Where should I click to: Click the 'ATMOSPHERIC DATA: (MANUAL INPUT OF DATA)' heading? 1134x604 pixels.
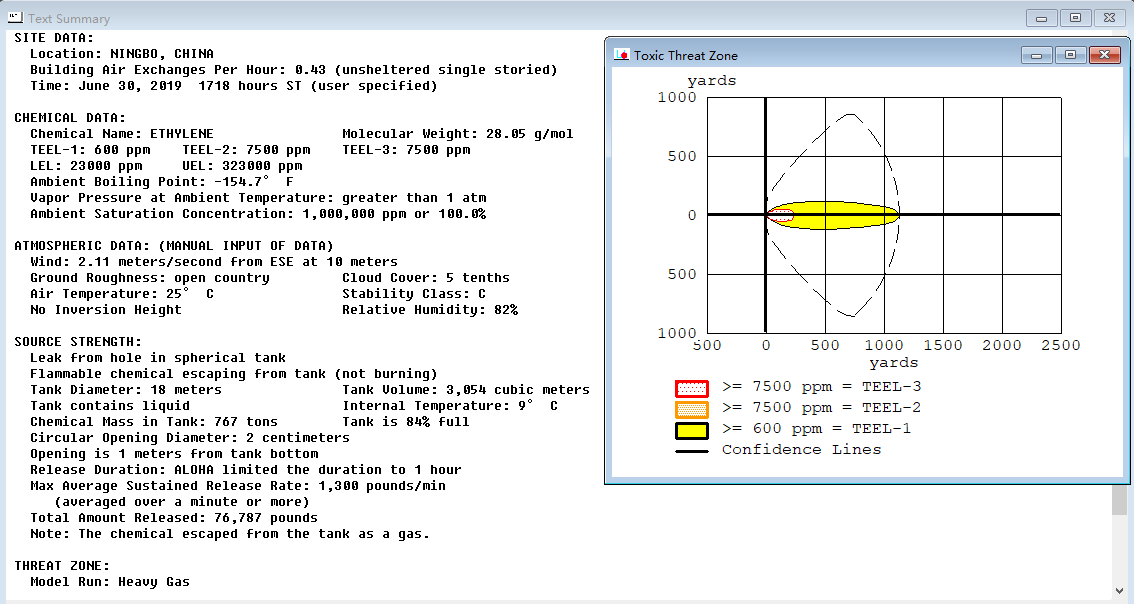pos(174,245)
